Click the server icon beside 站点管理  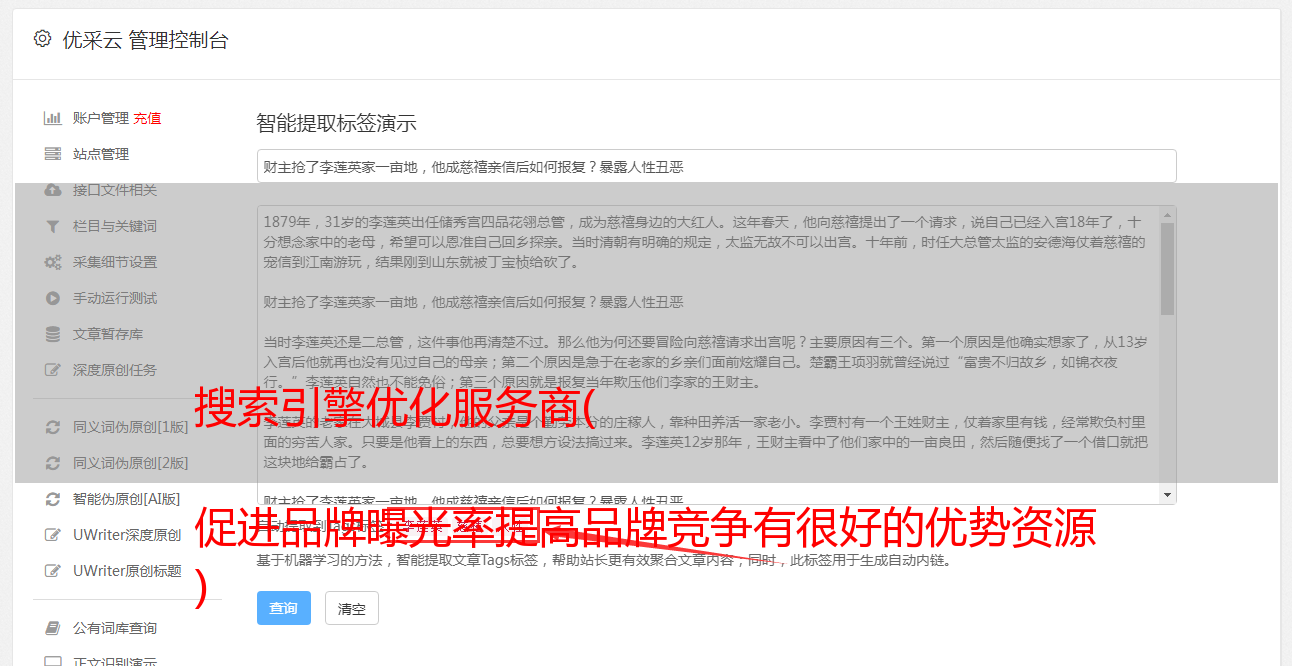pos(52,154)
